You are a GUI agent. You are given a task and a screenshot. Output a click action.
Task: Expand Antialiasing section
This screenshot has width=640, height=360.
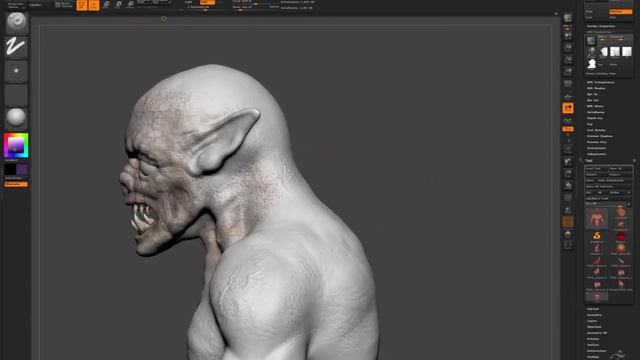(596, 112)
